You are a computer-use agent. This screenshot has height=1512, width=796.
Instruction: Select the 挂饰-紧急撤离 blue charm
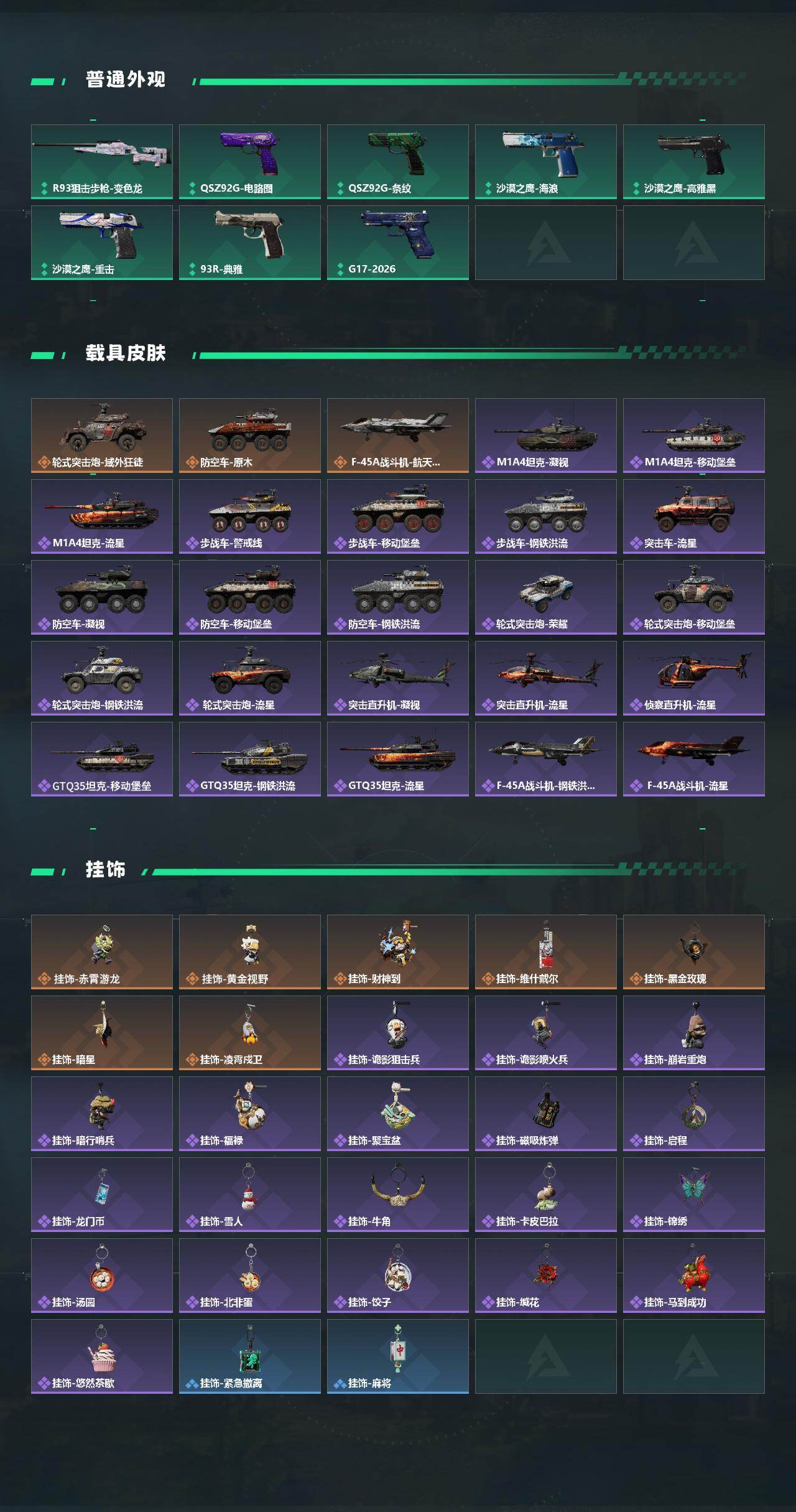click(x=250, y=1356)
